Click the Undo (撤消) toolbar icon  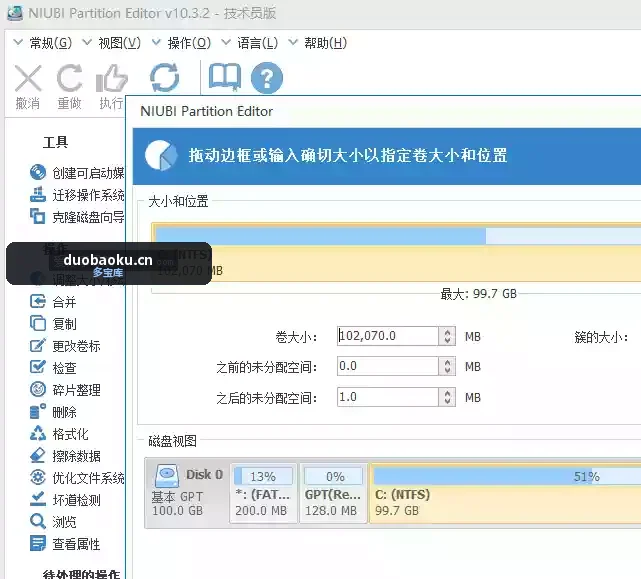(x=28, y=78)
